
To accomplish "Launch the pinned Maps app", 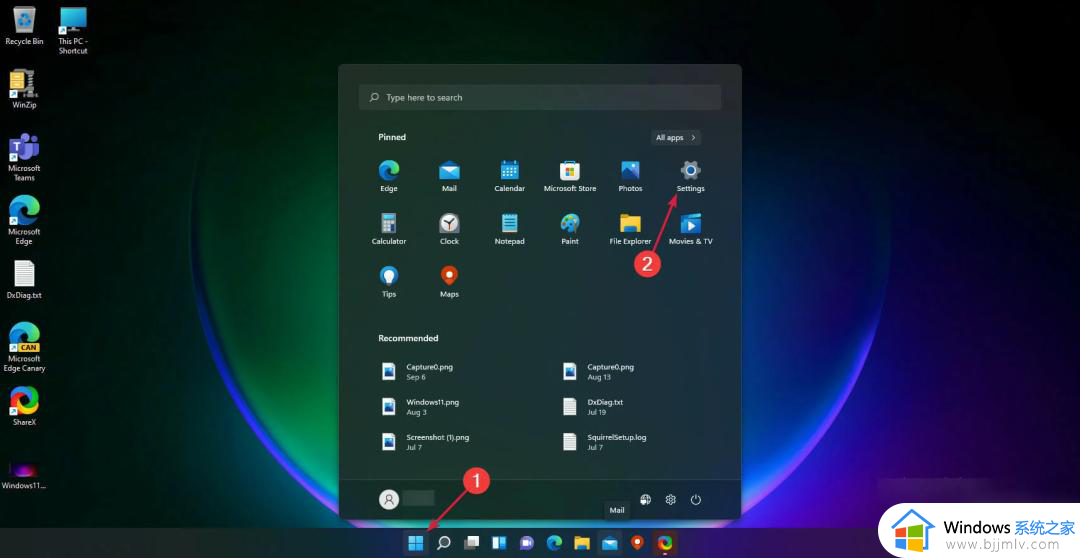I will (449, 282).
